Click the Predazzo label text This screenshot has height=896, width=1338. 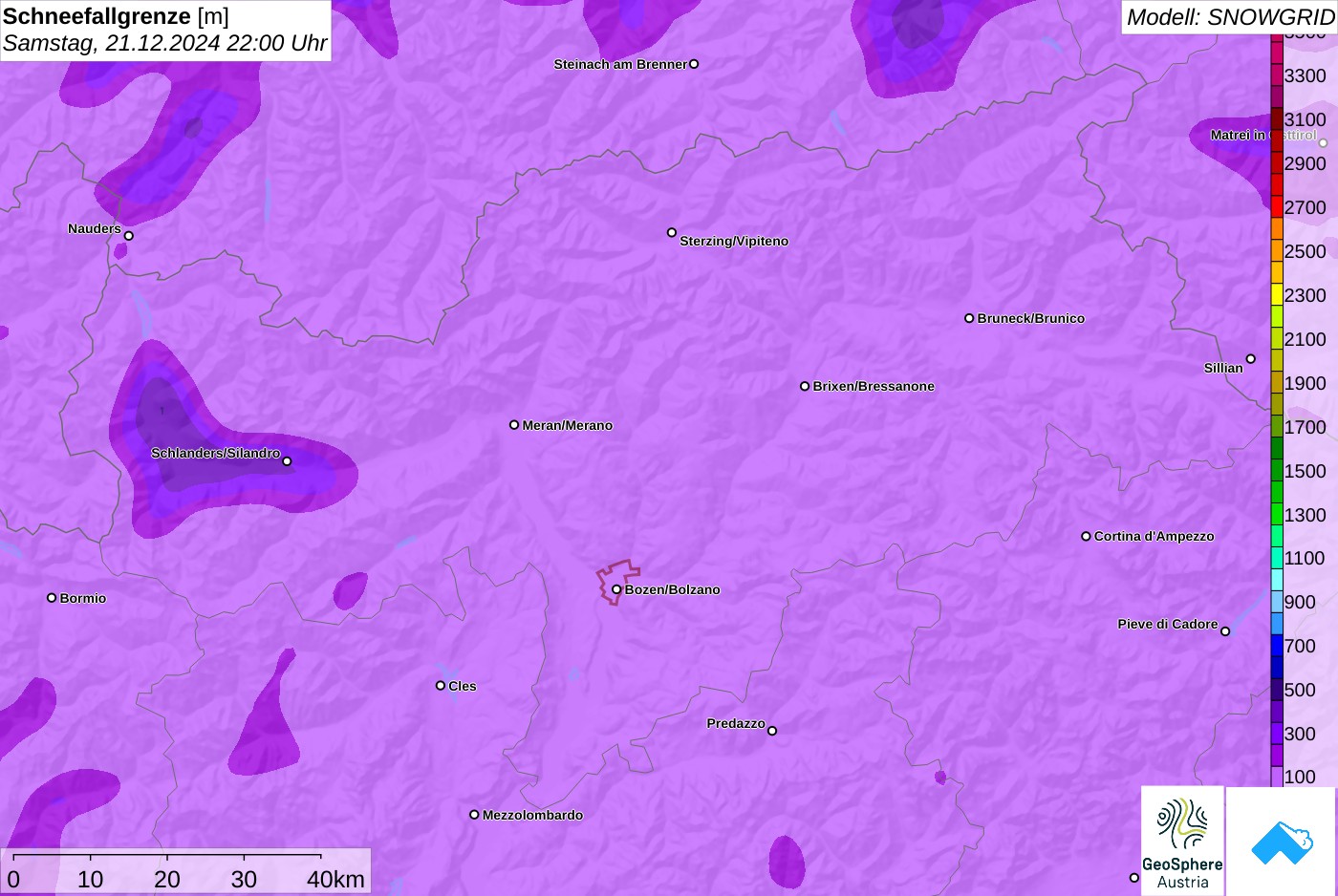click(x=736, y=723)
